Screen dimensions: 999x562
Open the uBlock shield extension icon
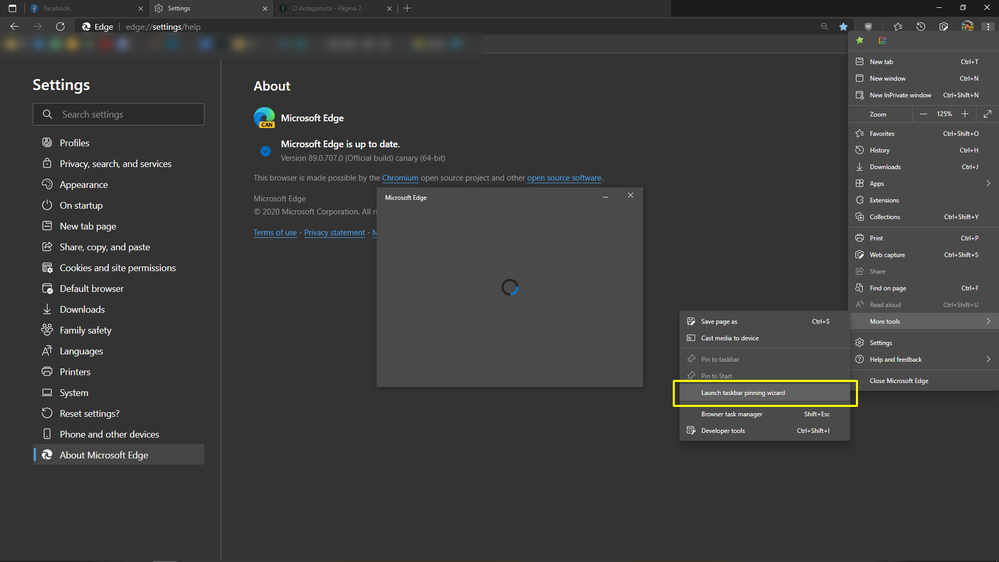(x=868, y=27)
